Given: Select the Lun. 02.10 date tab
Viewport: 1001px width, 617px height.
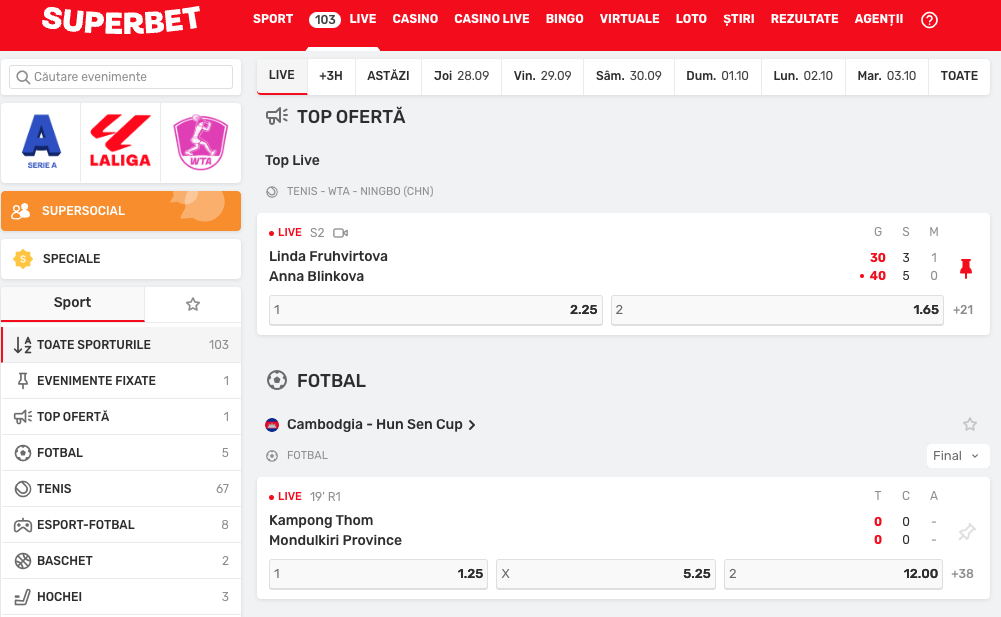Looking at the screenshot, I should point(803,76).
